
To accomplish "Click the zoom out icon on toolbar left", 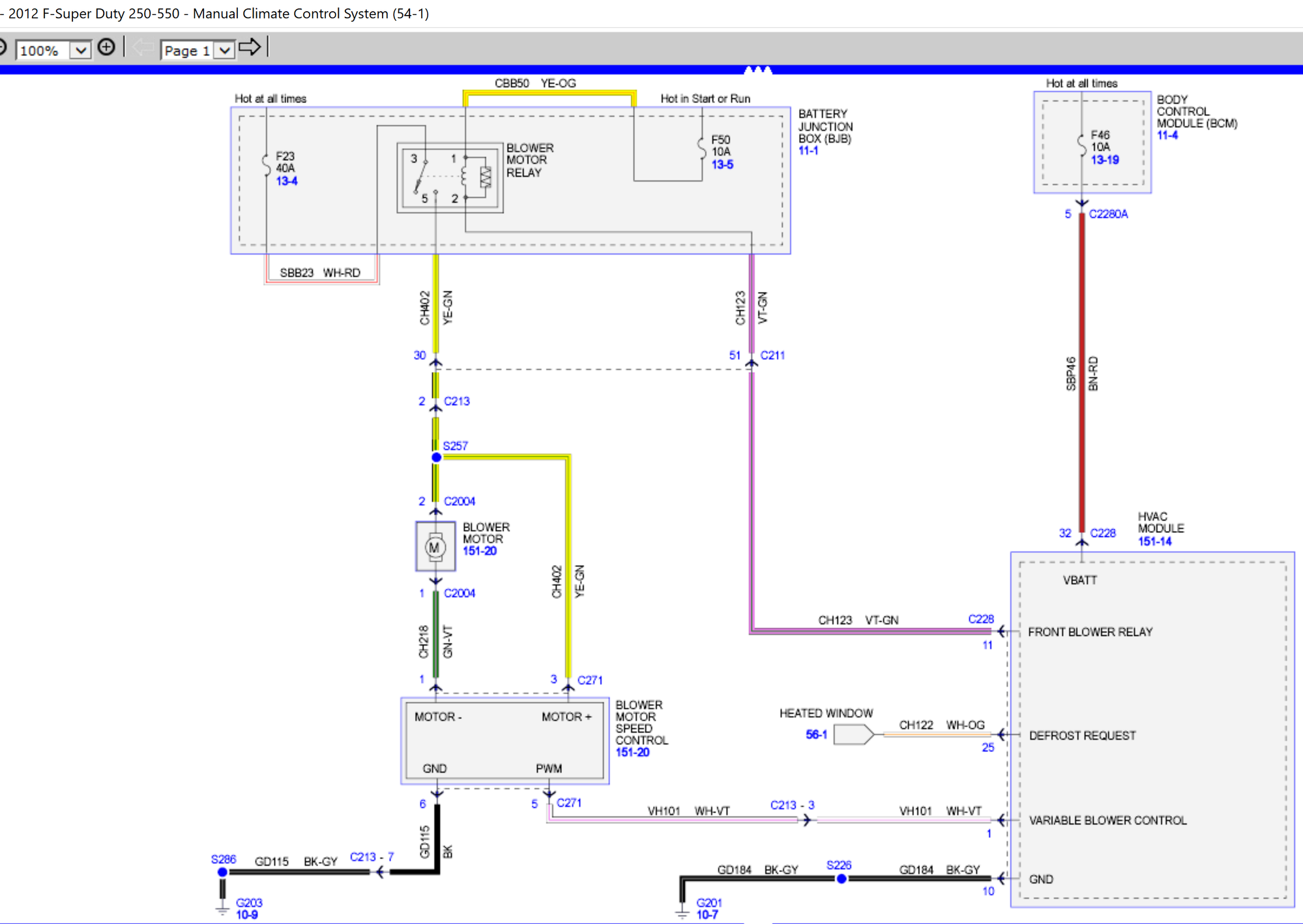I will point(3,47).
